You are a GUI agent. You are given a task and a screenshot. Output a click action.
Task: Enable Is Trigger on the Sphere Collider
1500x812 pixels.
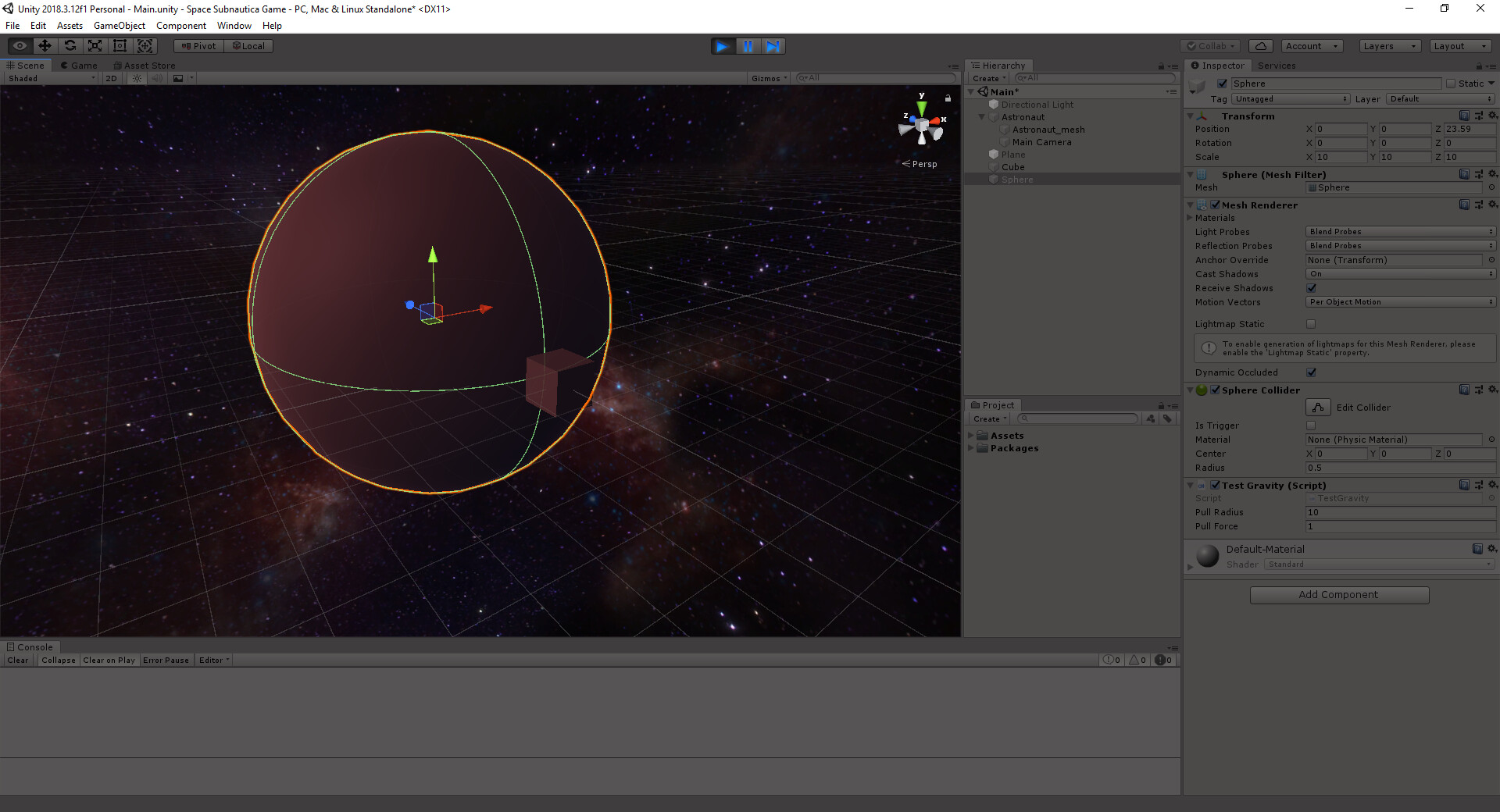[1311, 425]
